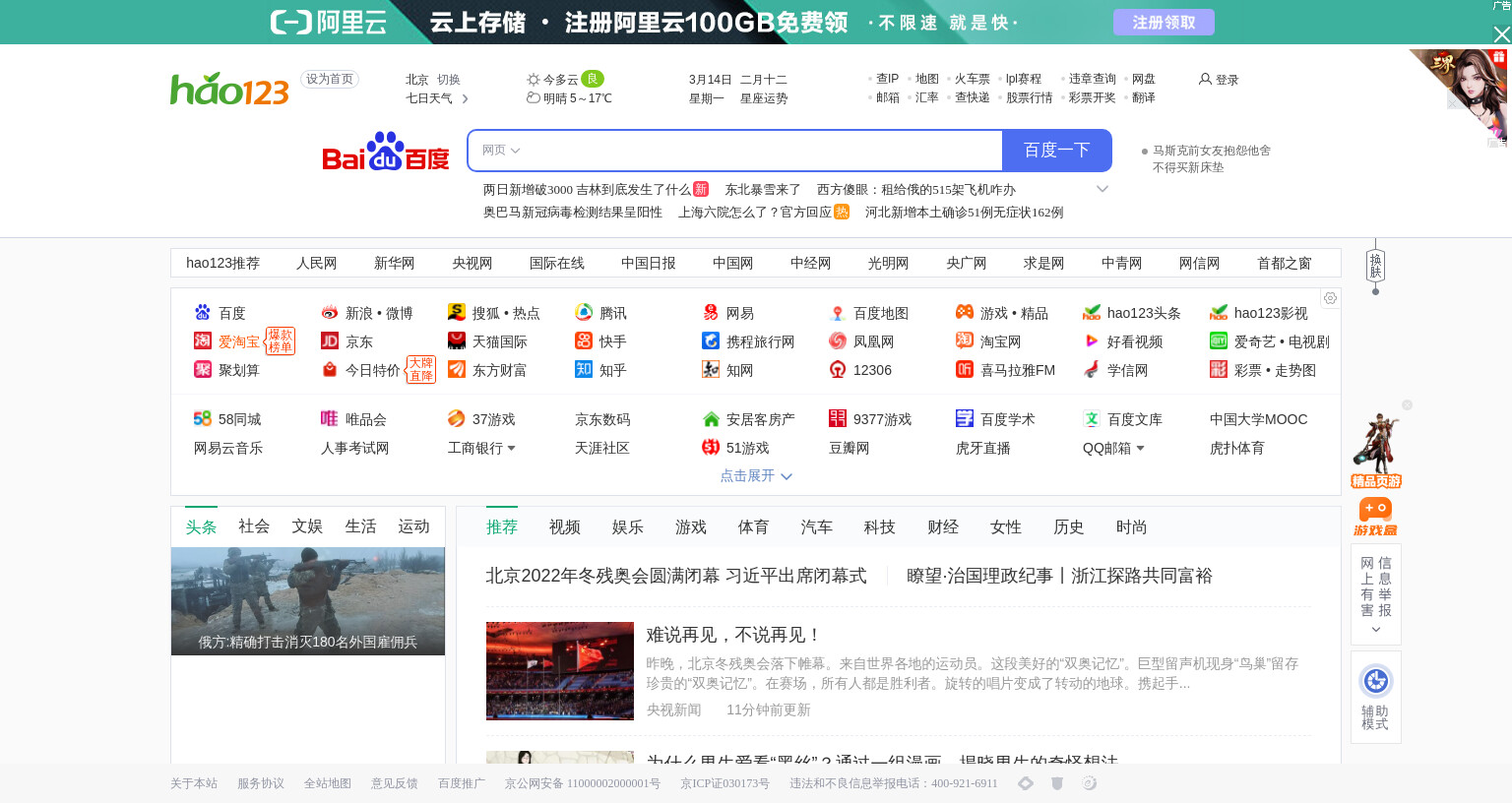
Task: Click the 注册领取 banner button
Action: point(1164,22)
